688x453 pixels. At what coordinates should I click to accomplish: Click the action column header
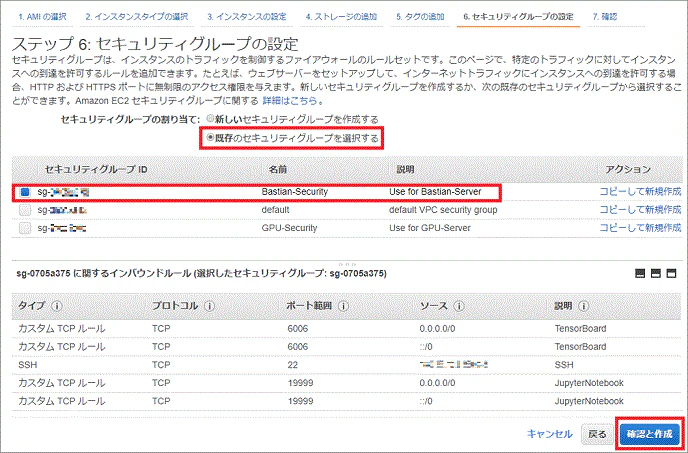pyautogui.click(x=628, y=169)
